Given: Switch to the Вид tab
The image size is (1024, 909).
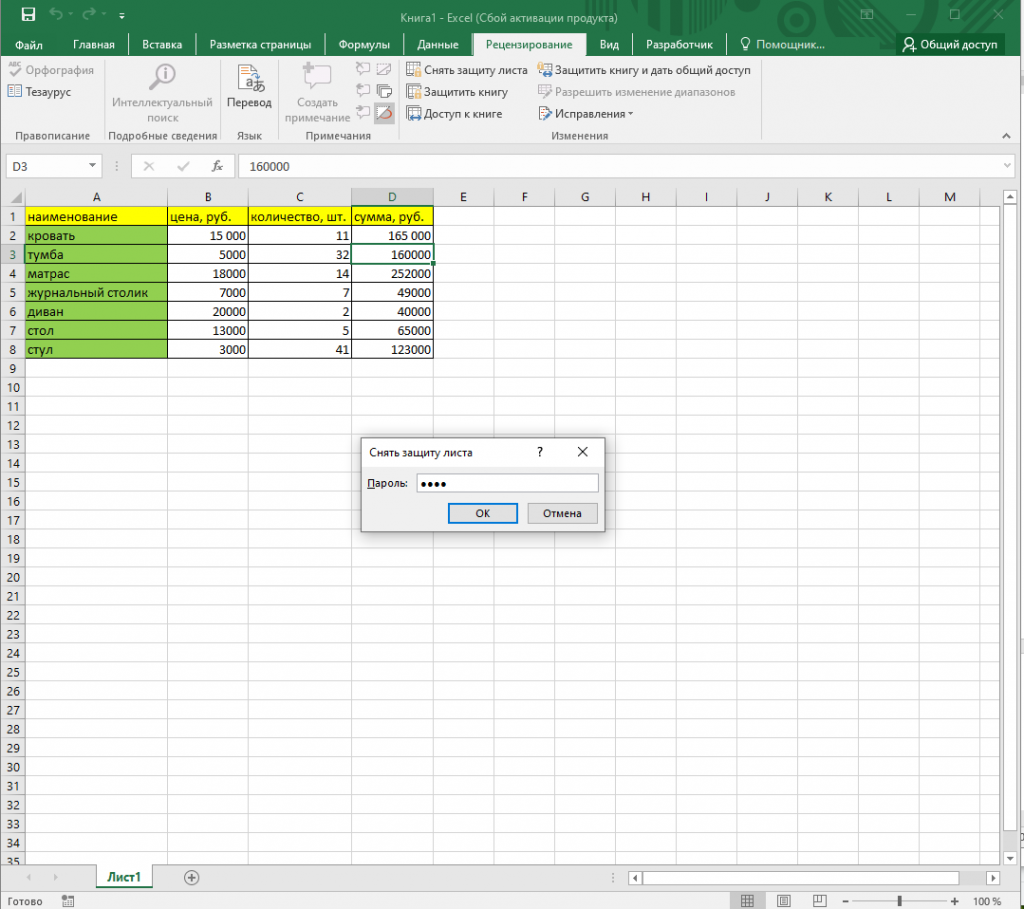Looking at the screenshot, I should [x=609, y=44].
